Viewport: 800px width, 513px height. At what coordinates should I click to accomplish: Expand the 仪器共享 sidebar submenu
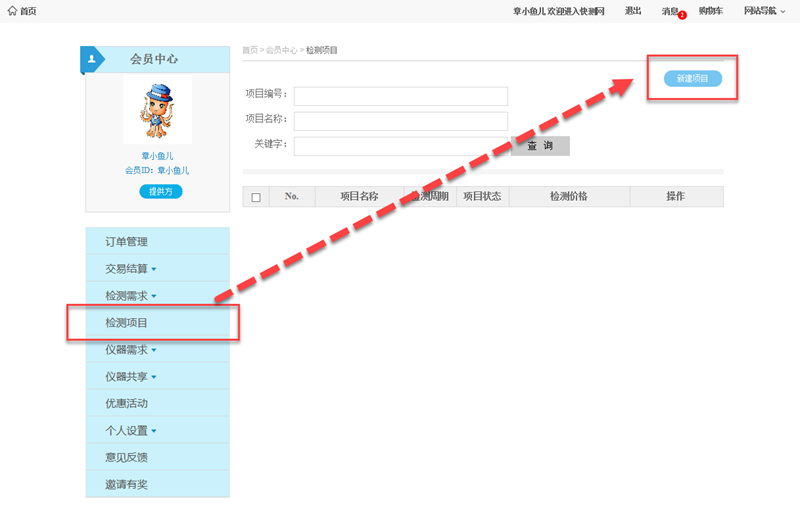(x=131, y=377)
